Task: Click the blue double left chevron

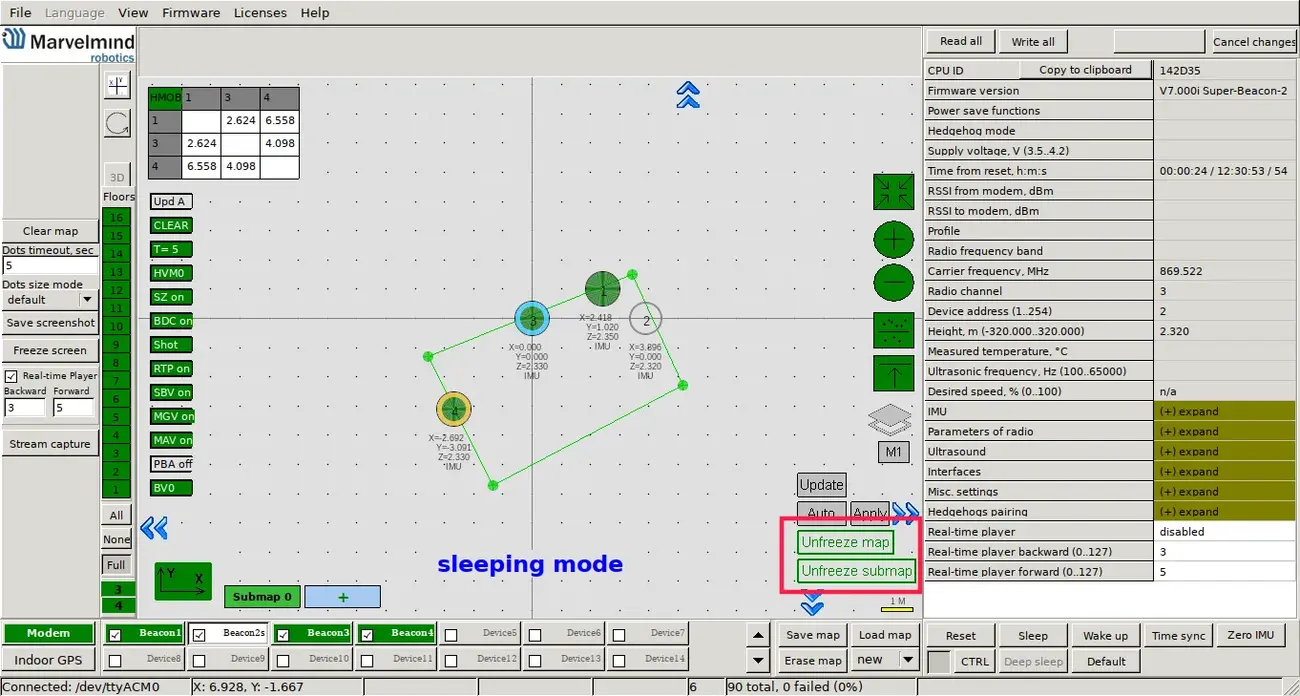Action: click(154, 527)
